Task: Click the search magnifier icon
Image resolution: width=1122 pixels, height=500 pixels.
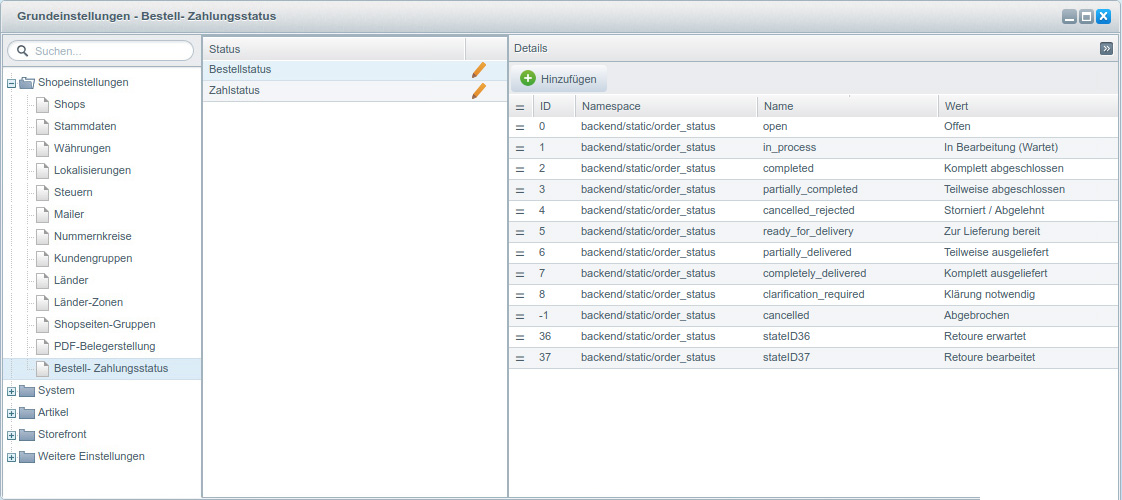Action: (x=22, y=51)
